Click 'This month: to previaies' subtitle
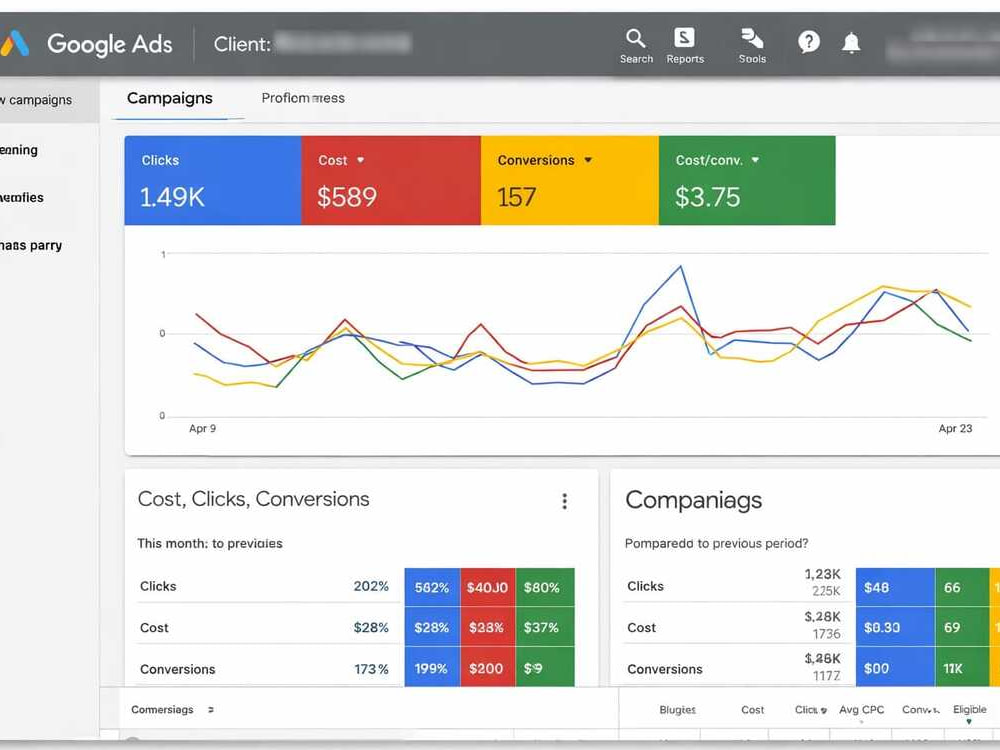Screen dimensions: 1000x750 210,543
